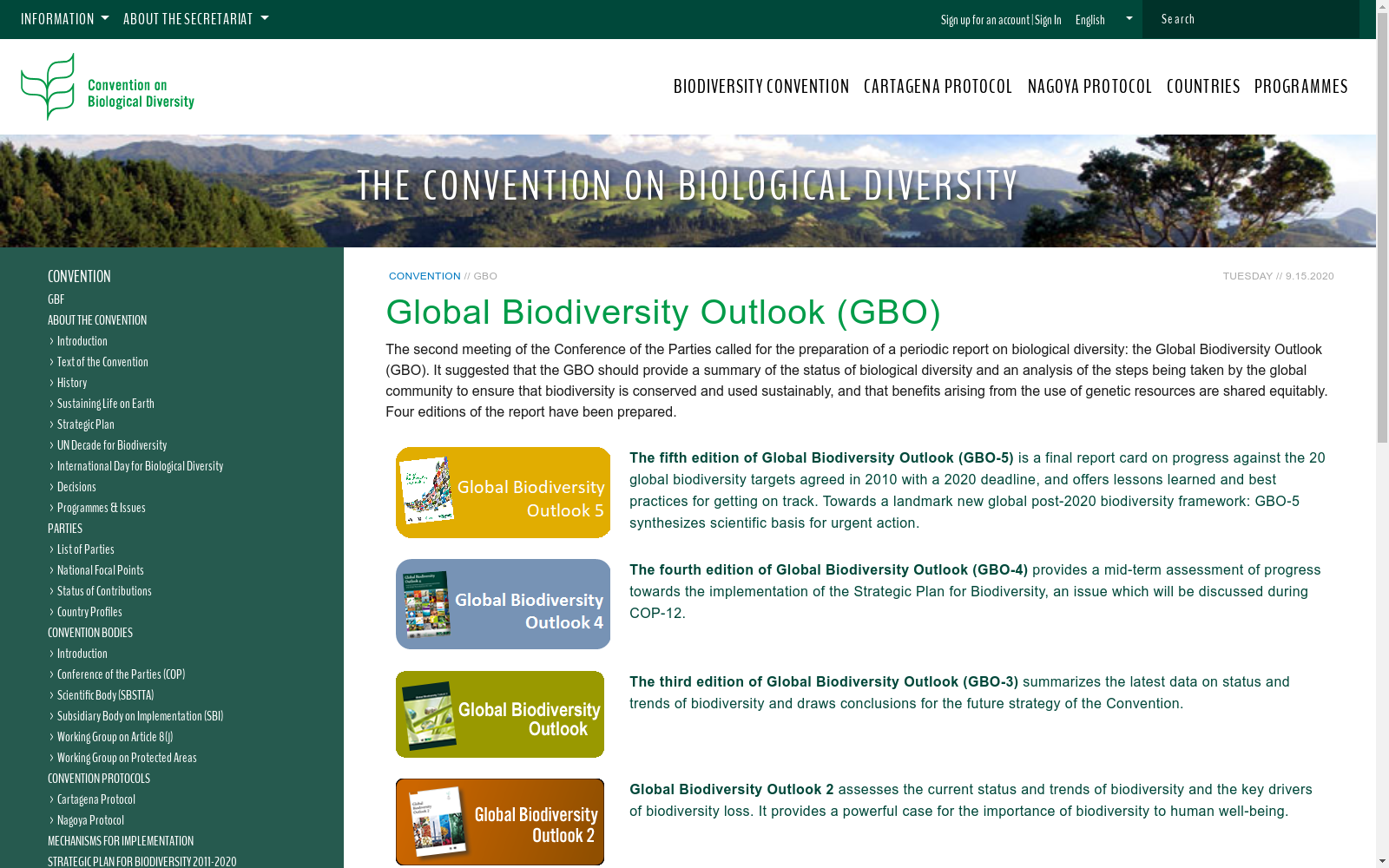Image resolution: width=1389 pixels, height=868 pixels.
Task: Open UN Decade for Biodiversity sidebar link
Action: [112, 445]
